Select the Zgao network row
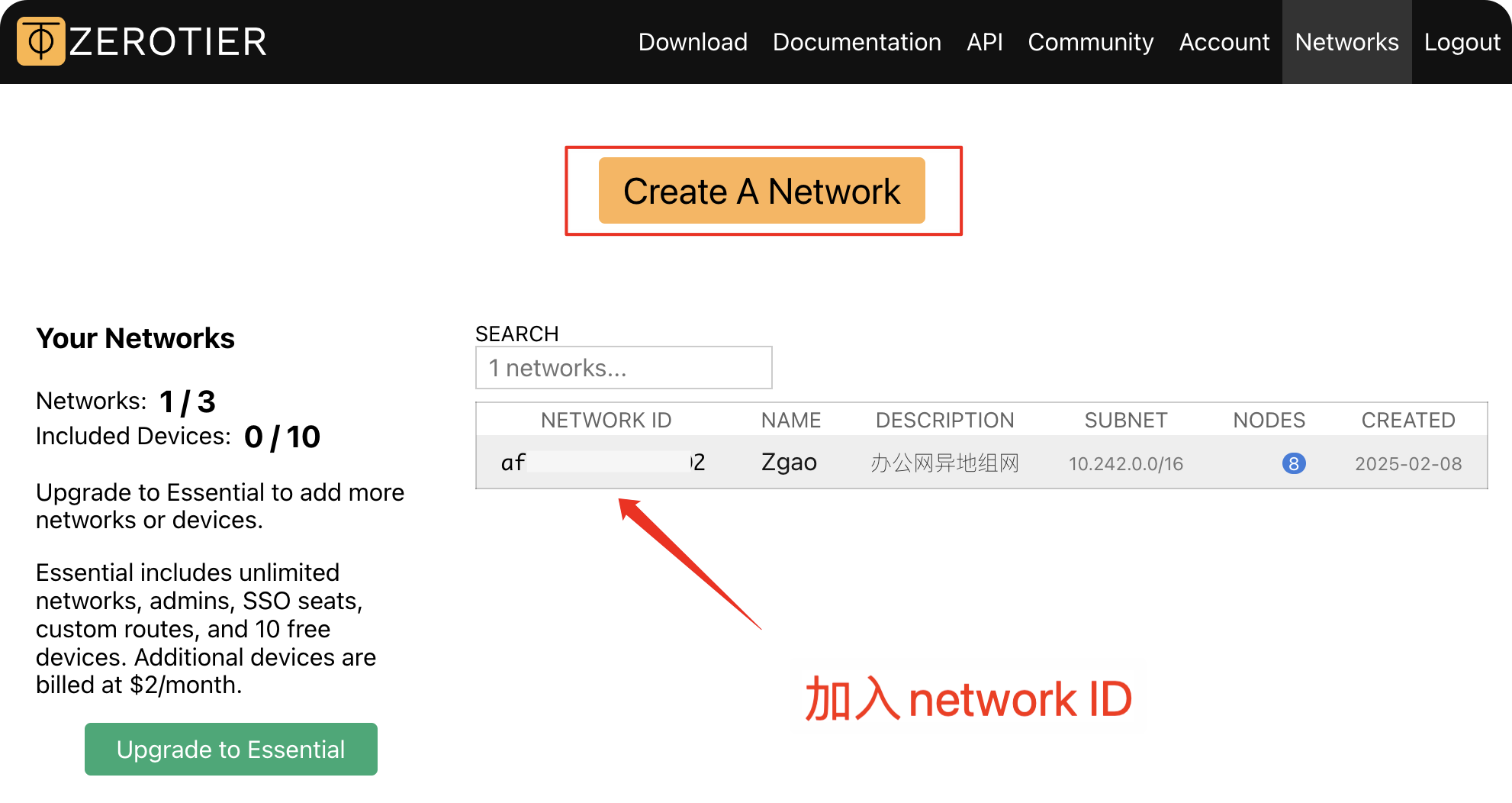 (789, 462)
